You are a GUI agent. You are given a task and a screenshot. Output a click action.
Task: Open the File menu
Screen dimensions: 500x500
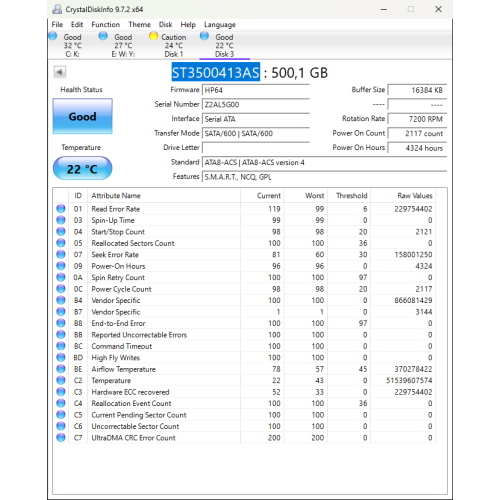pos(57,24)
